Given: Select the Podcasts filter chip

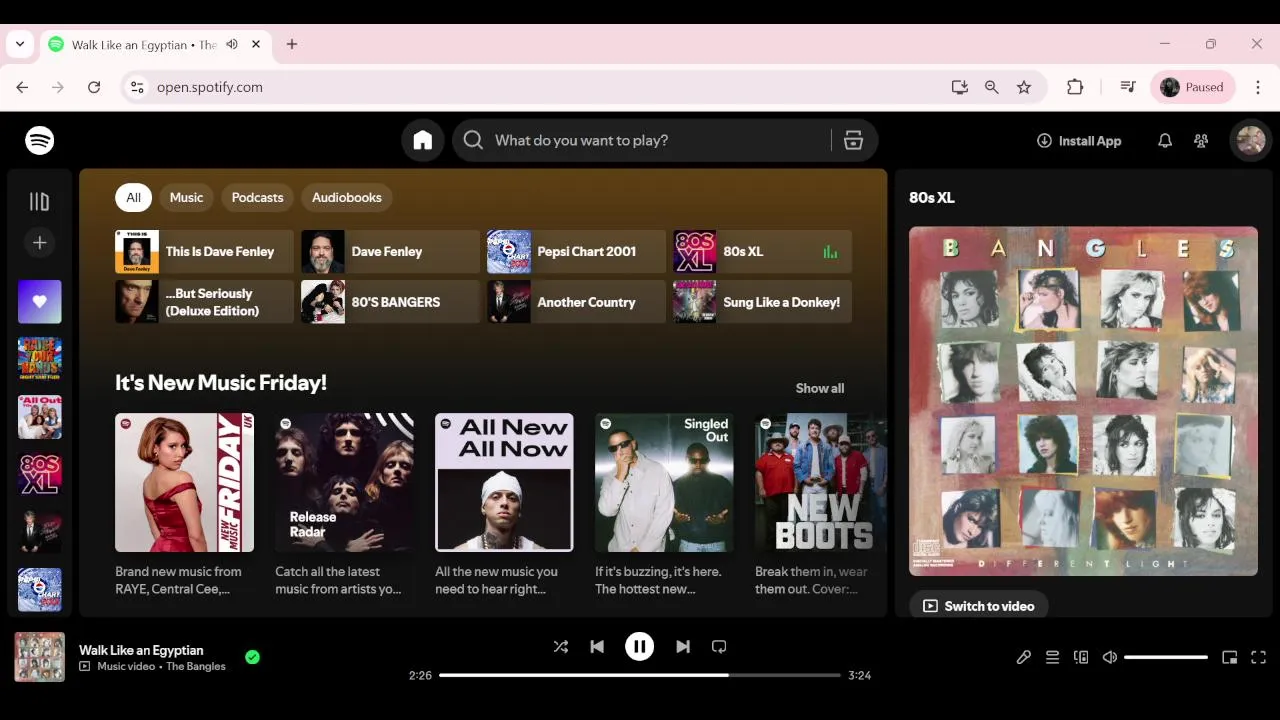Looking at the screenshot, I should coord(257,198).
